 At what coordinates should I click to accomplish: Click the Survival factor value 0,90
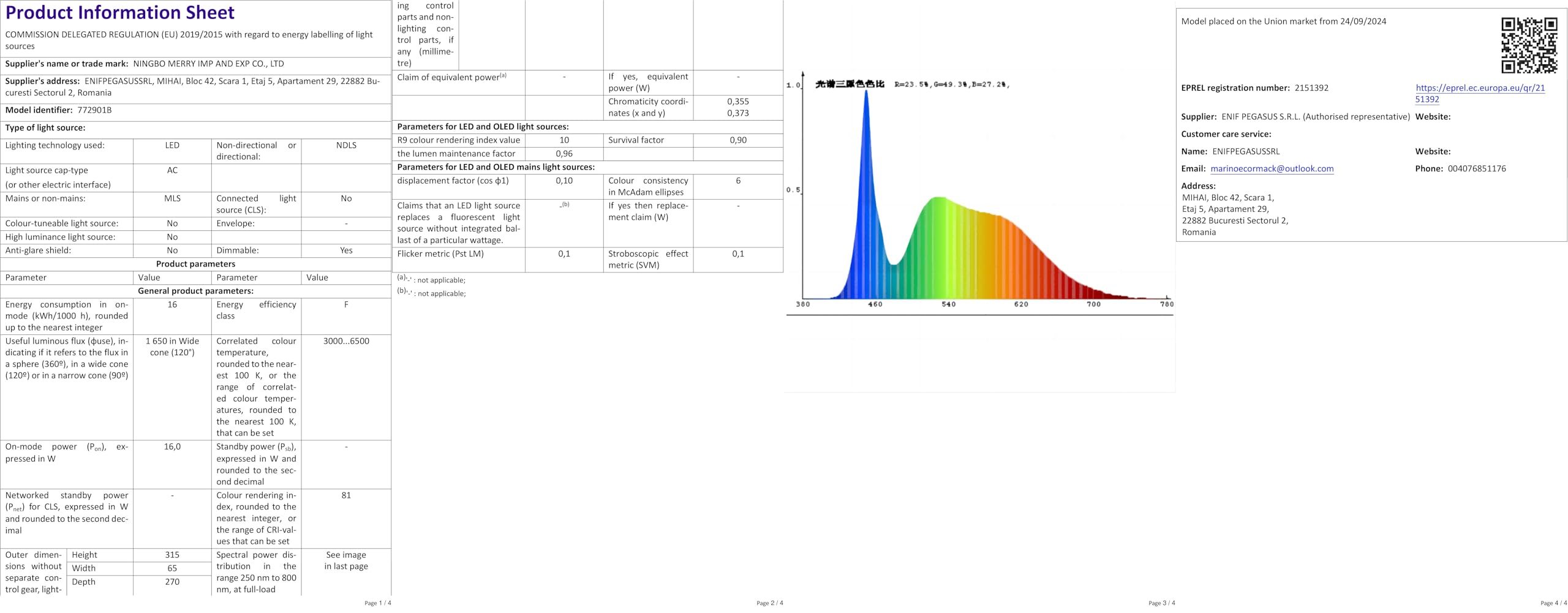tap(738, 140)
